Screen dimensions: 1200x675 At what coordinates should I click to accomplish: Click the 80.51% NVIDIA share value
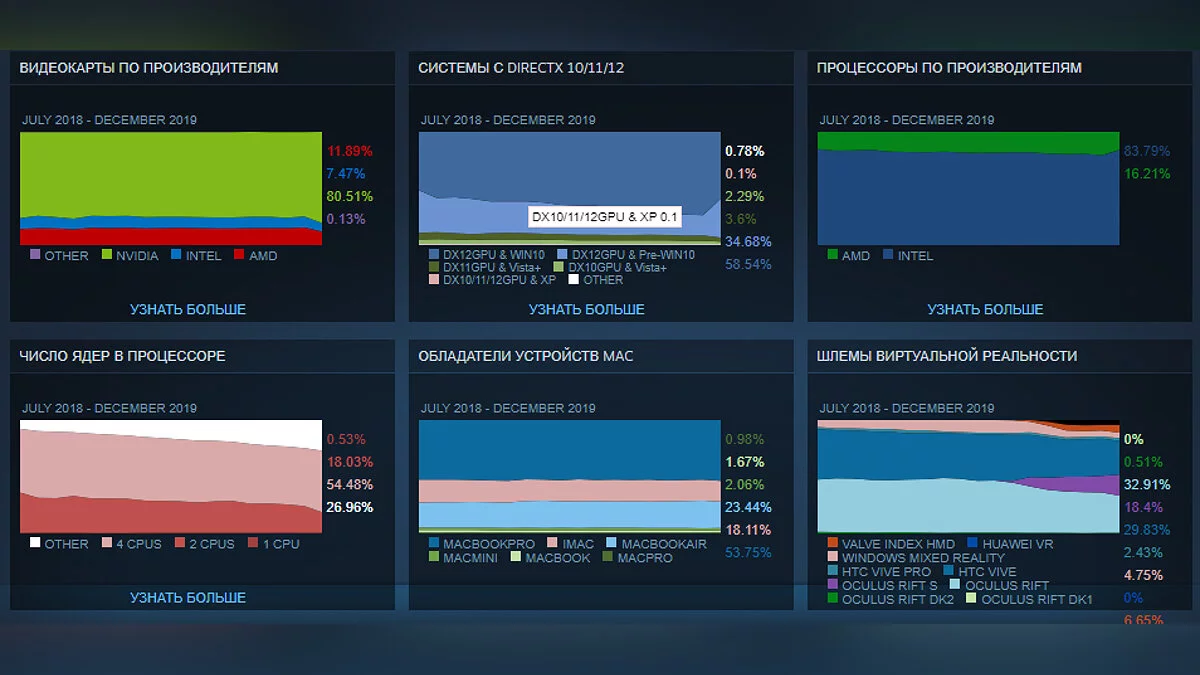[350, 196]
